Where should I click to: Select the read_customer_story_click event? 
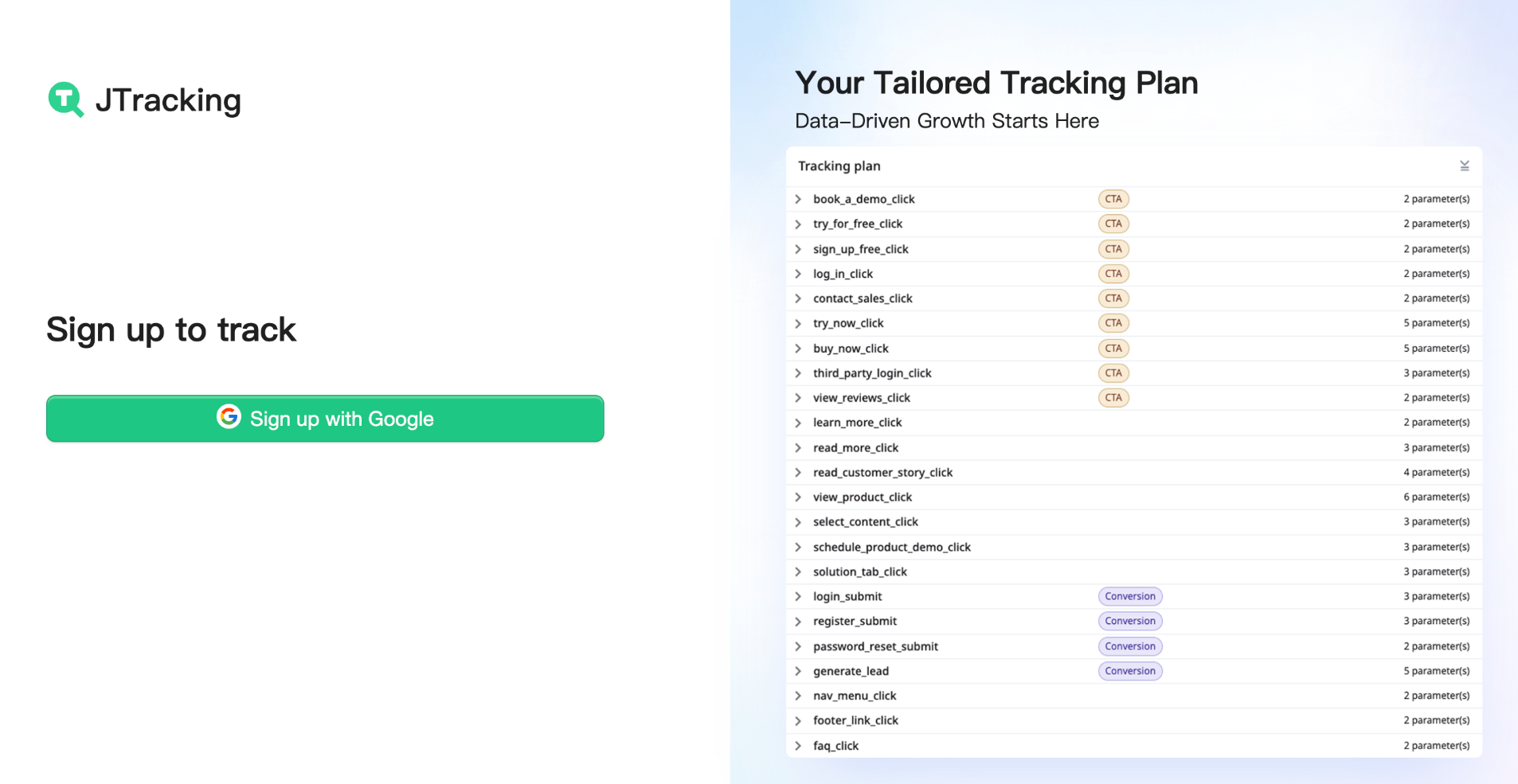882,473
